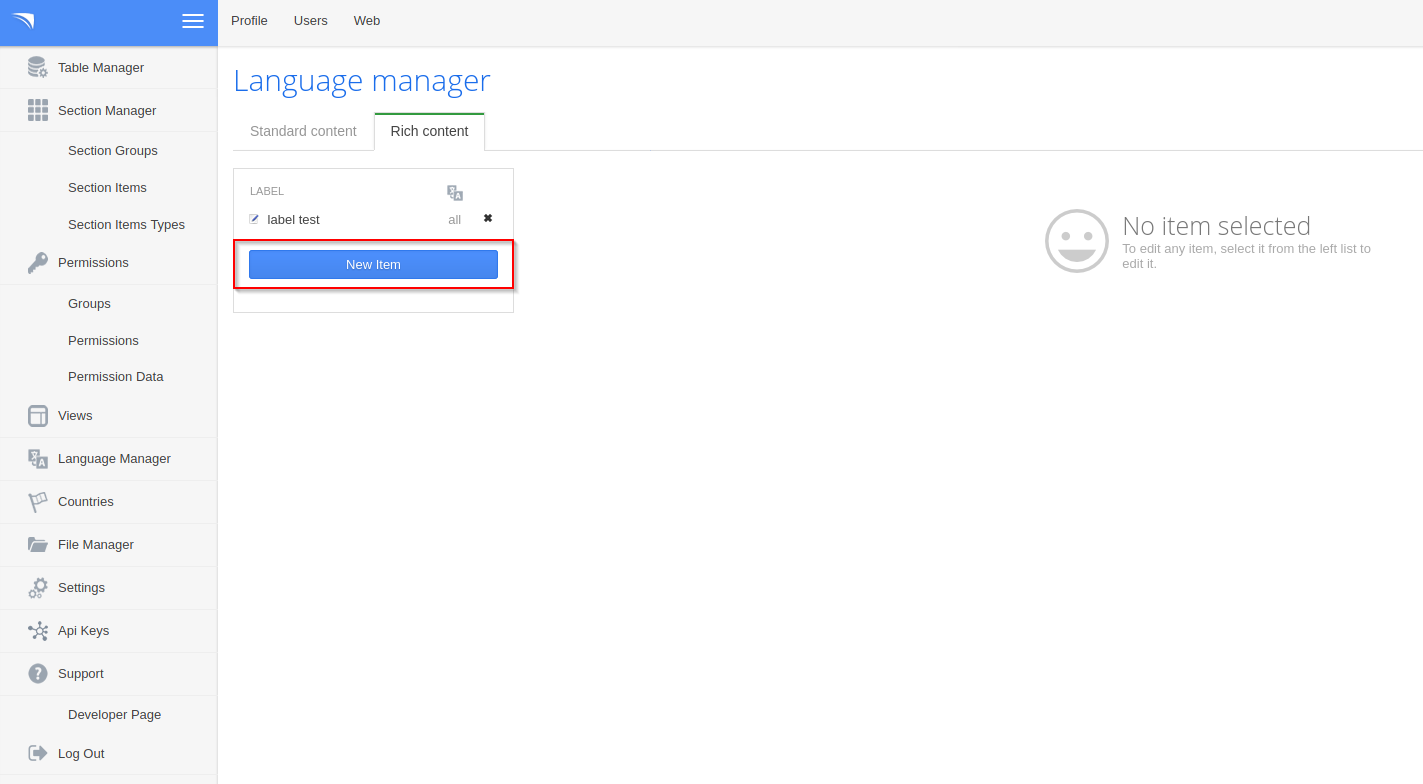Click the New Item button

[373, 264]
